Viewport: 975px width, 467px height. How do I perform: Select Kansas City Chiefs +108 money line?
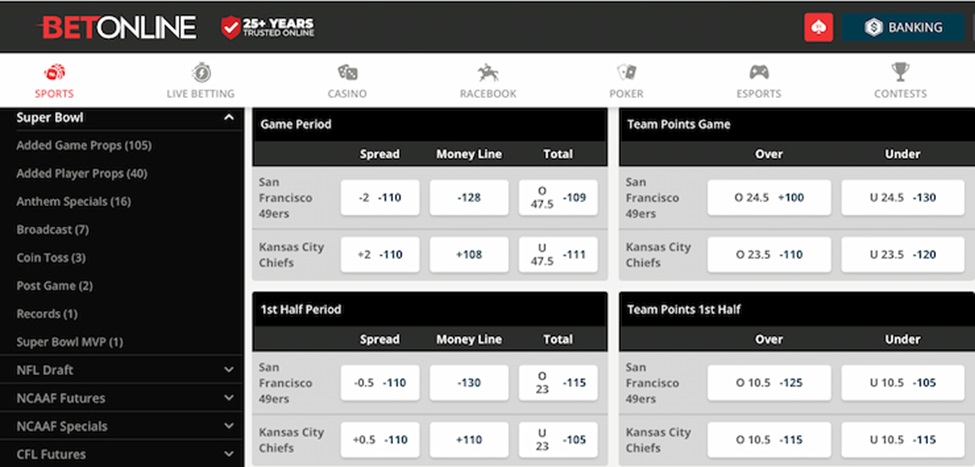pos(469,255)
